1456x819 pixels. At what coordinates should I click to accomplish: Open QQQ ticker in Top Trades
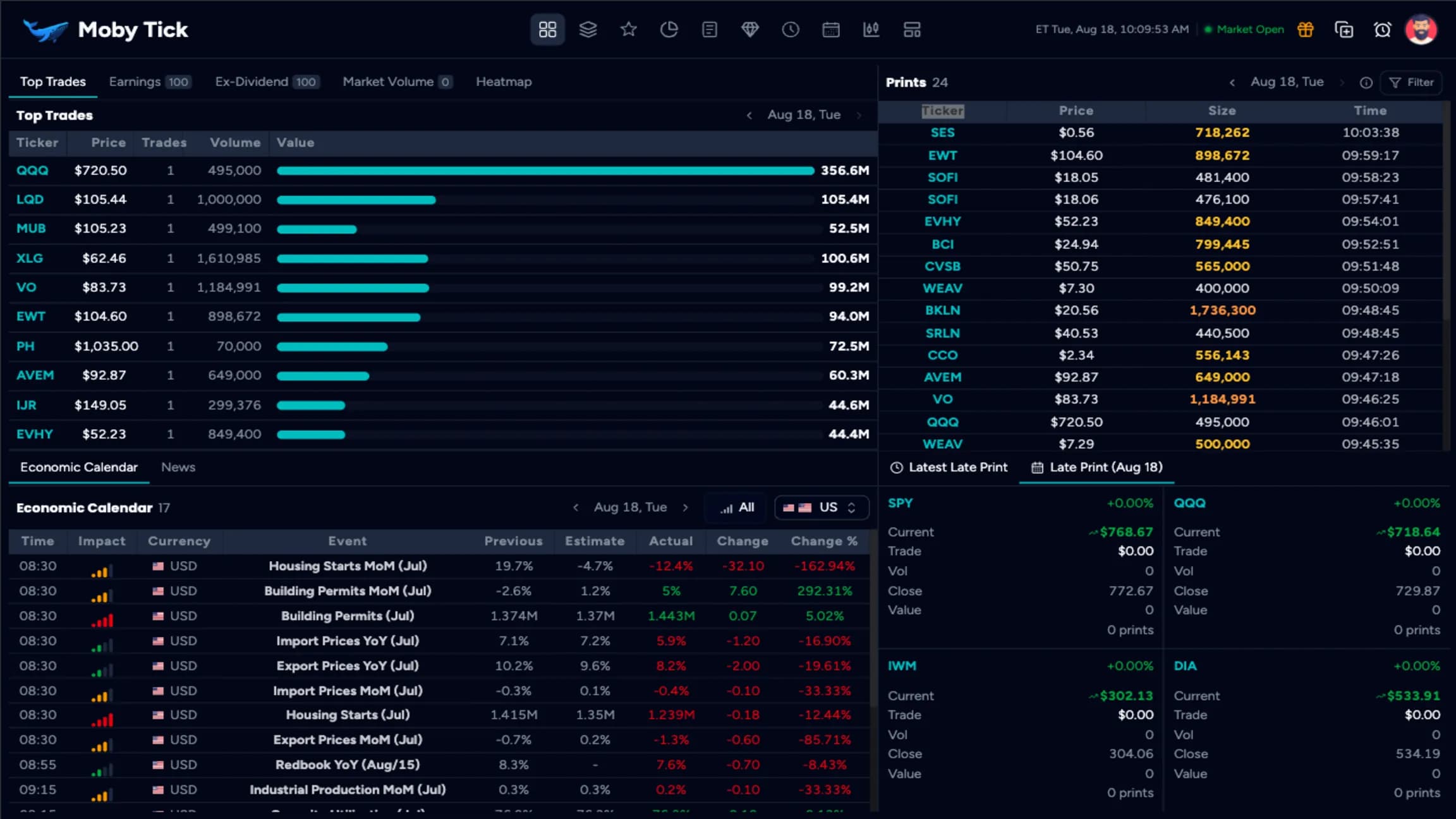(32, 170)
